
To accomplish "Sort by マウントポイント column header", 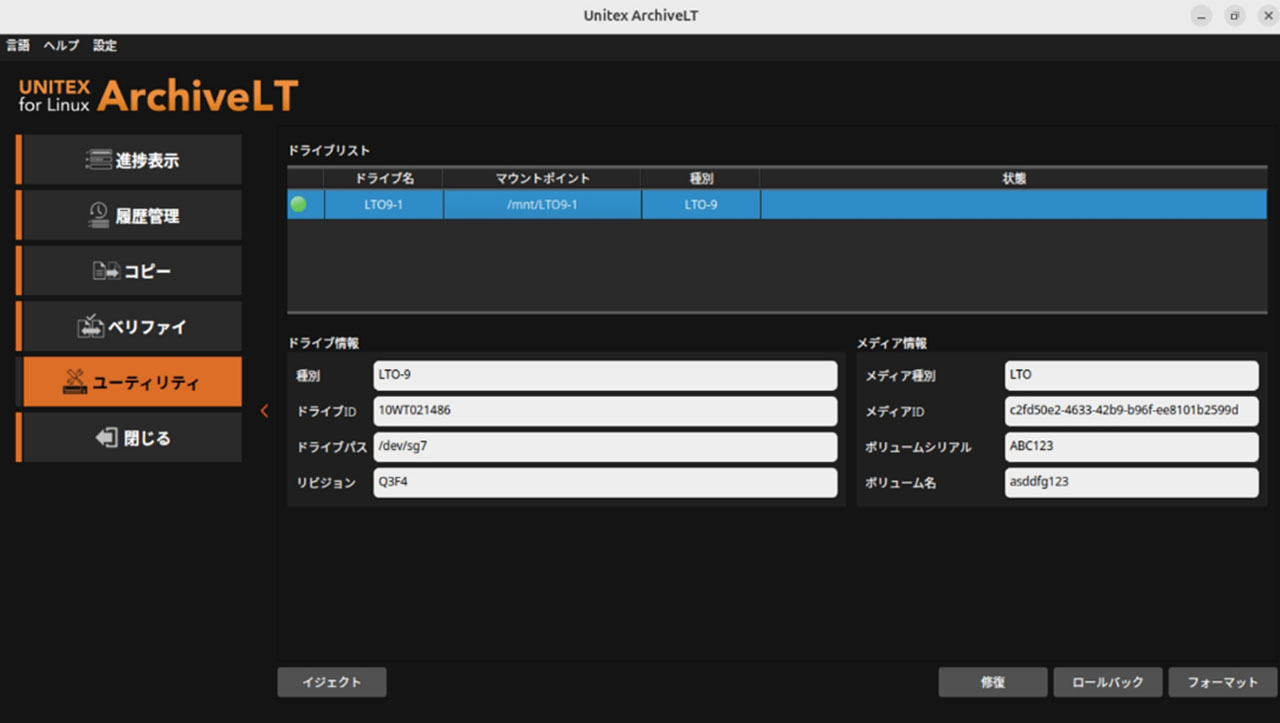I will click(542, 178).
